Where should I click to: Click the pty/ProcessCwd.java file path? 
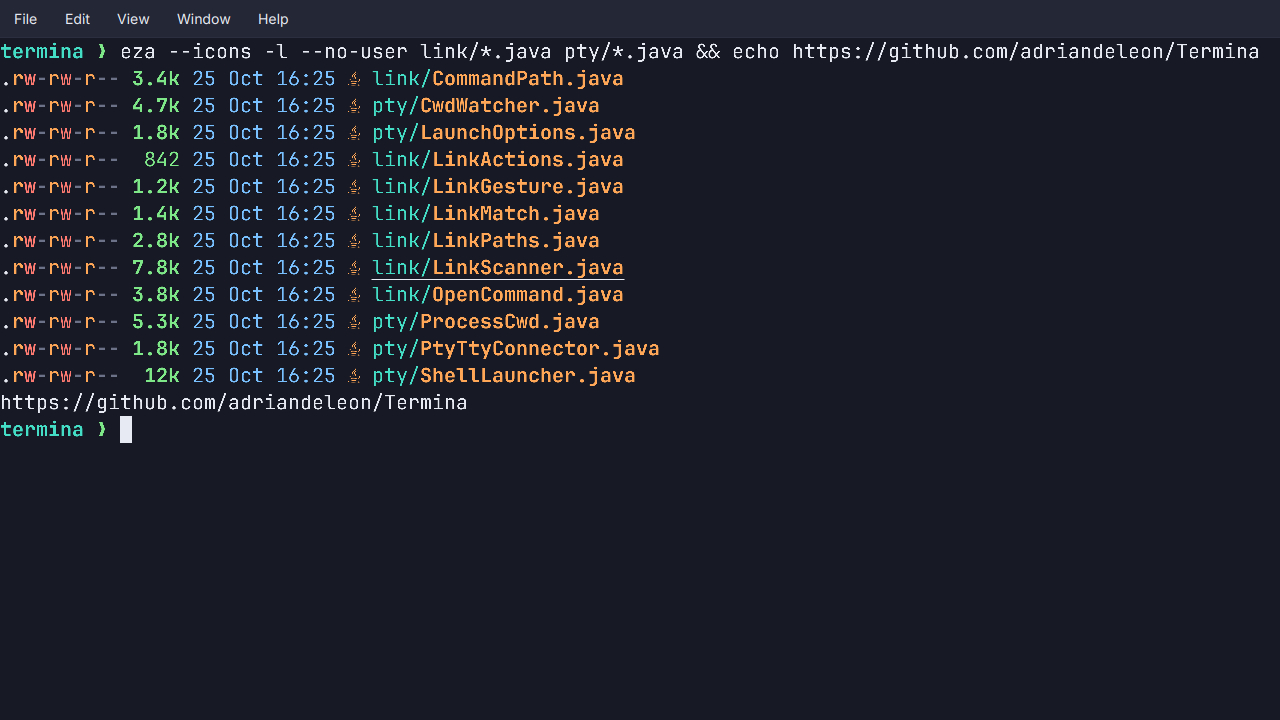486,322
